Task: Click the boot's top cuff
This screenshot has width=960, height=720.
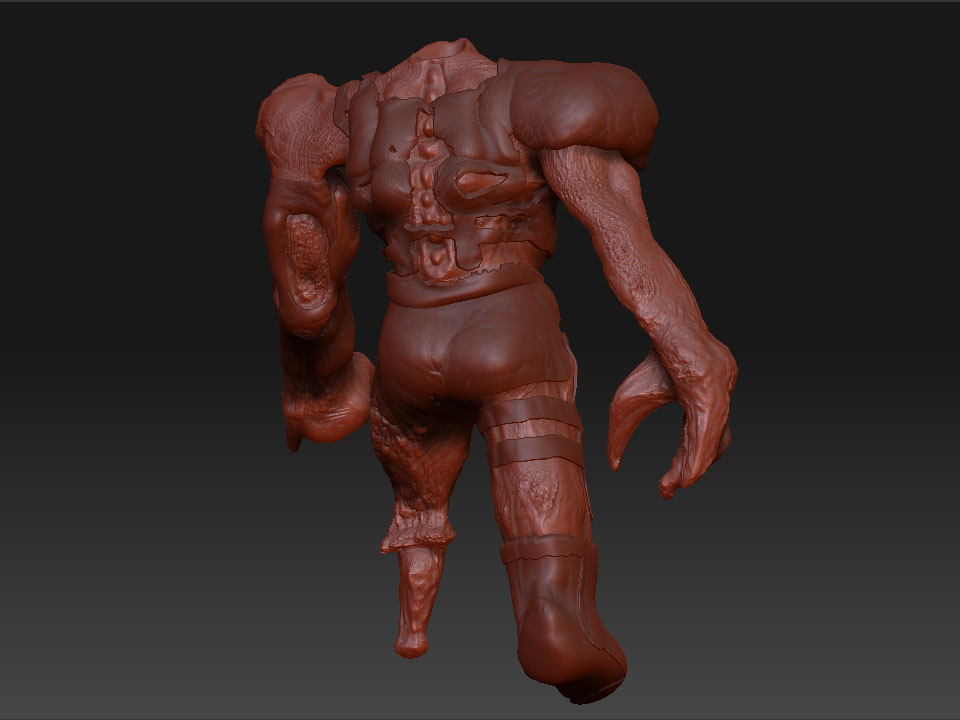Action: 545,550
